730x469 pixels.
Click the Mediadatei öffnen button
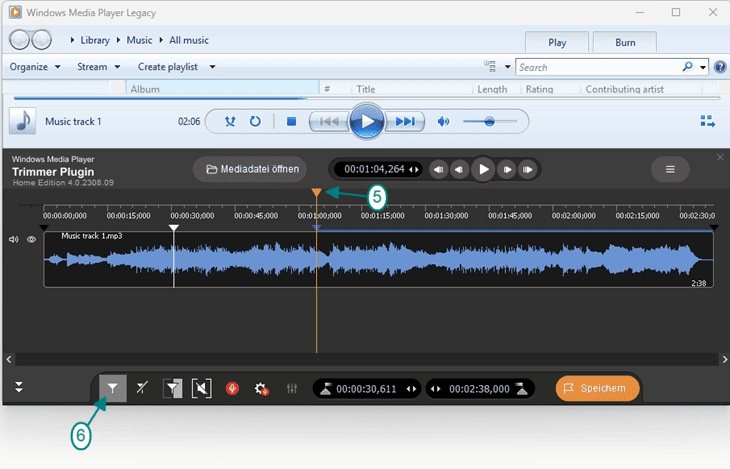click(x=252, y=169)
